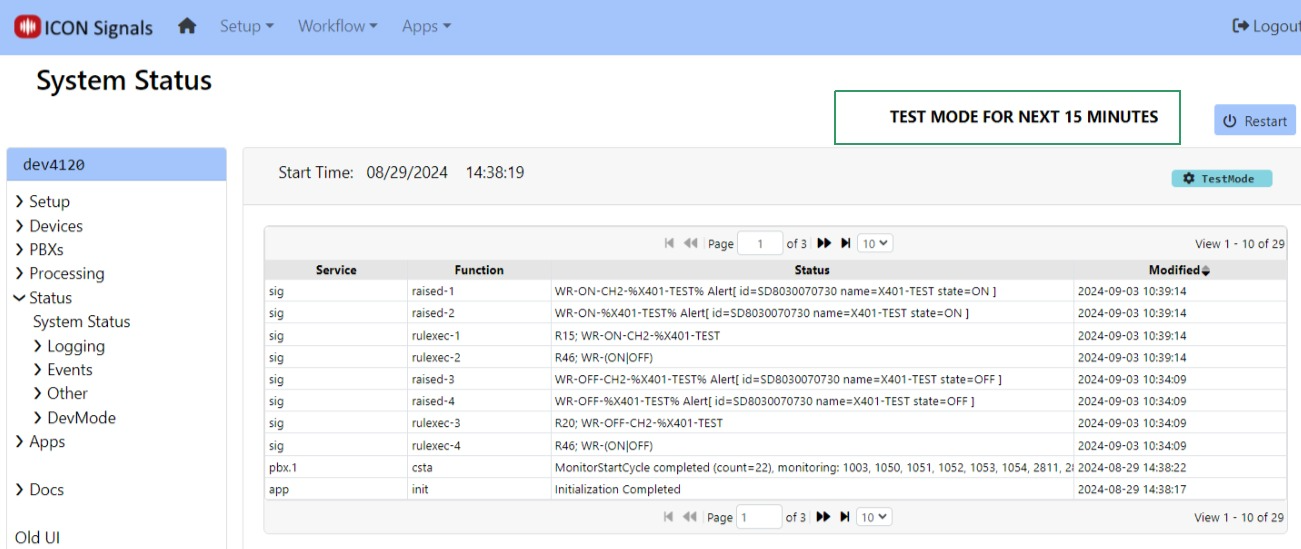Go to last page in bottom pager
This screenshot has width=1301, height=549.
click(846, 517)
